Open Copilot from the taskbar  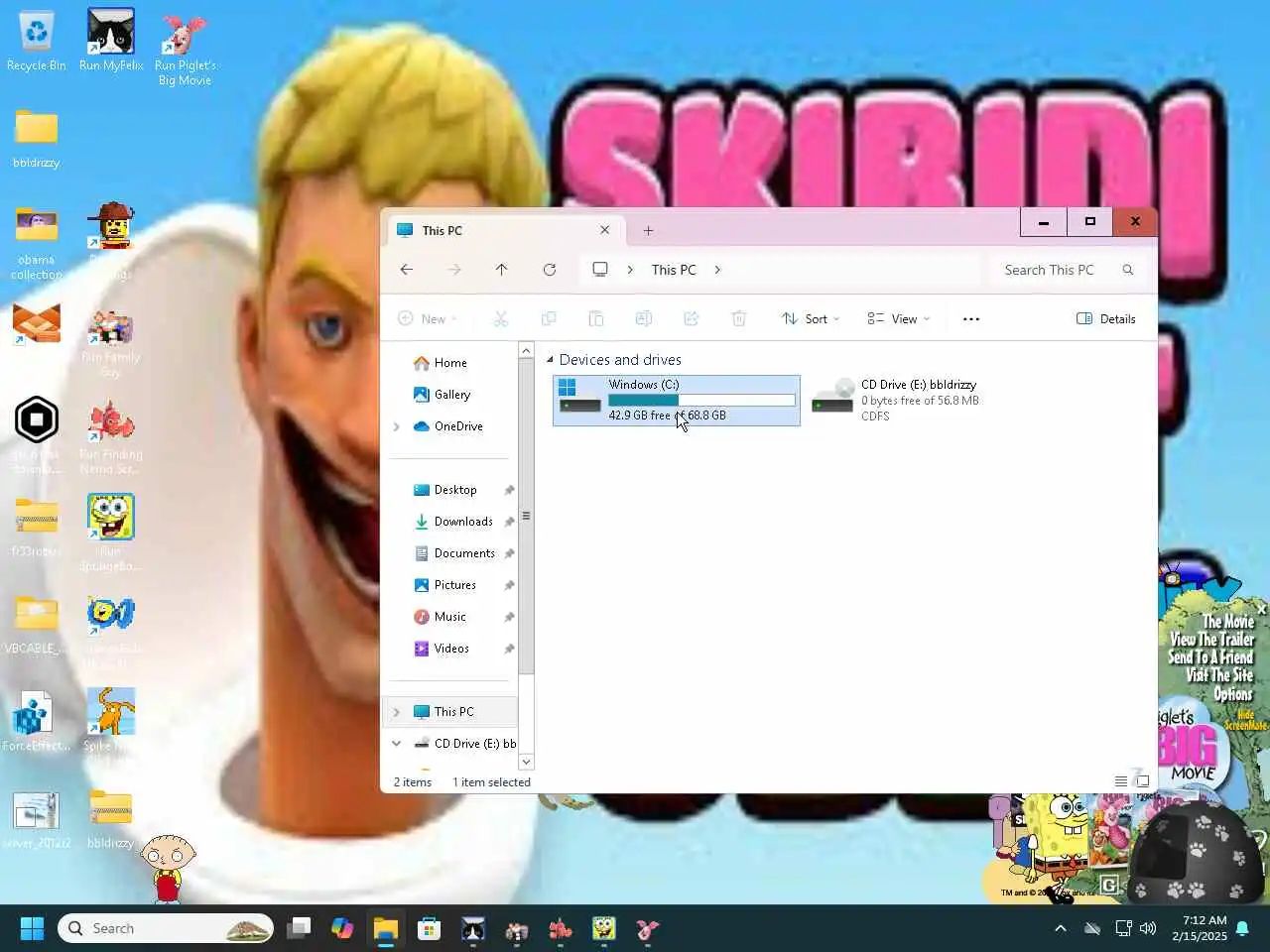pyautogui.click(x=342, y=928)
